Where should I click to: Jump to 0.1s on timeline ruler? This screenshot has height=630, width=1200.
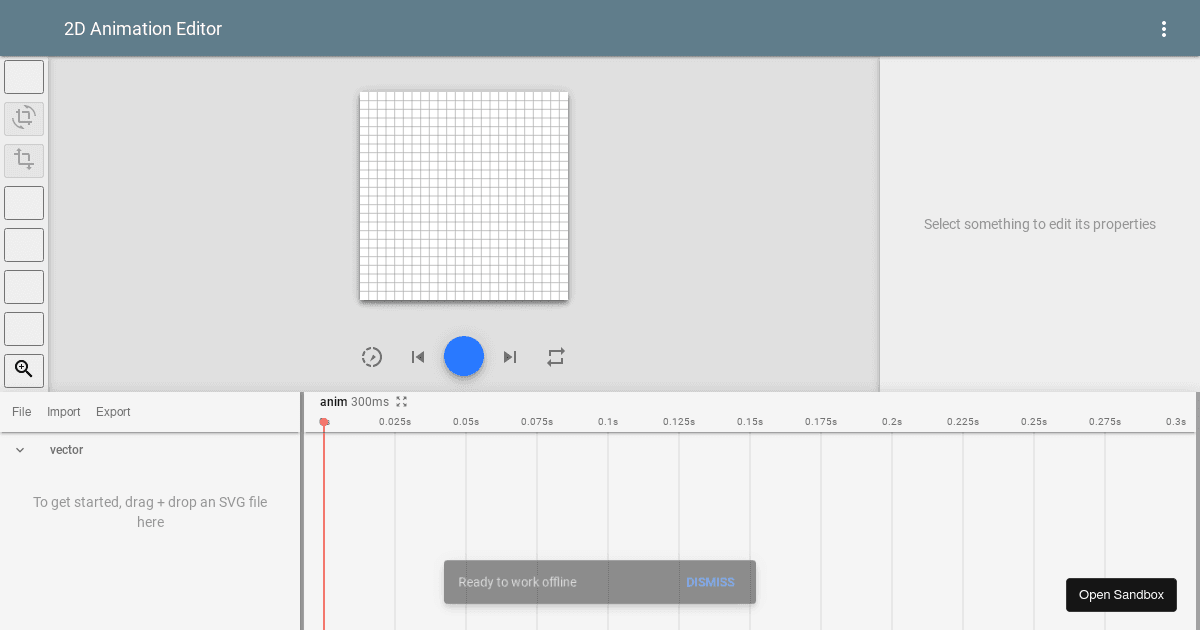608,422
